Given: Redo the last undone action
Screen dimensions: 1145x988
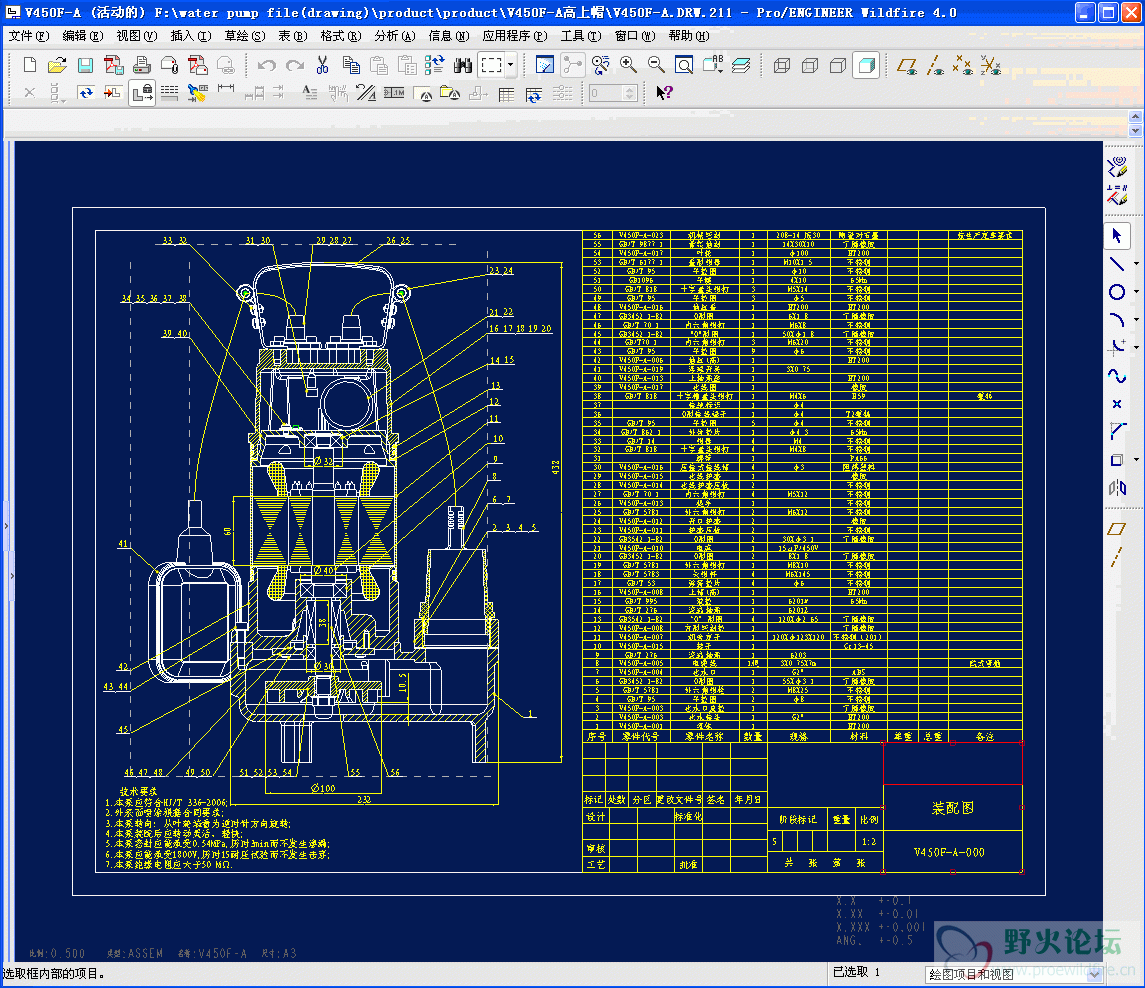Looking at the screenshot, I should 295,66.
